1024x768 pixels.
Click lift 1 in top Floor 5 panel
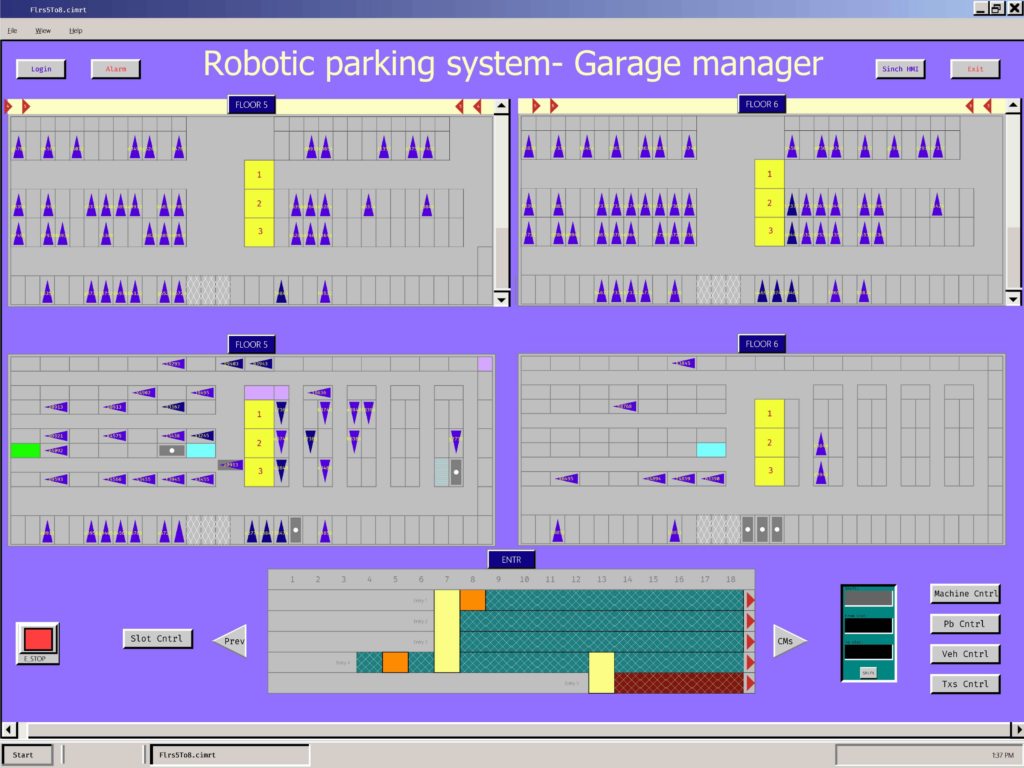click(x=259, y=175)
